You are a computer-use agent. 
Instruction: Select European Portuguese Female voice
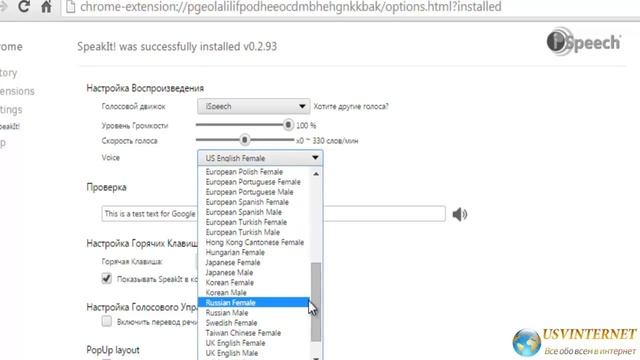pos(253,182)
